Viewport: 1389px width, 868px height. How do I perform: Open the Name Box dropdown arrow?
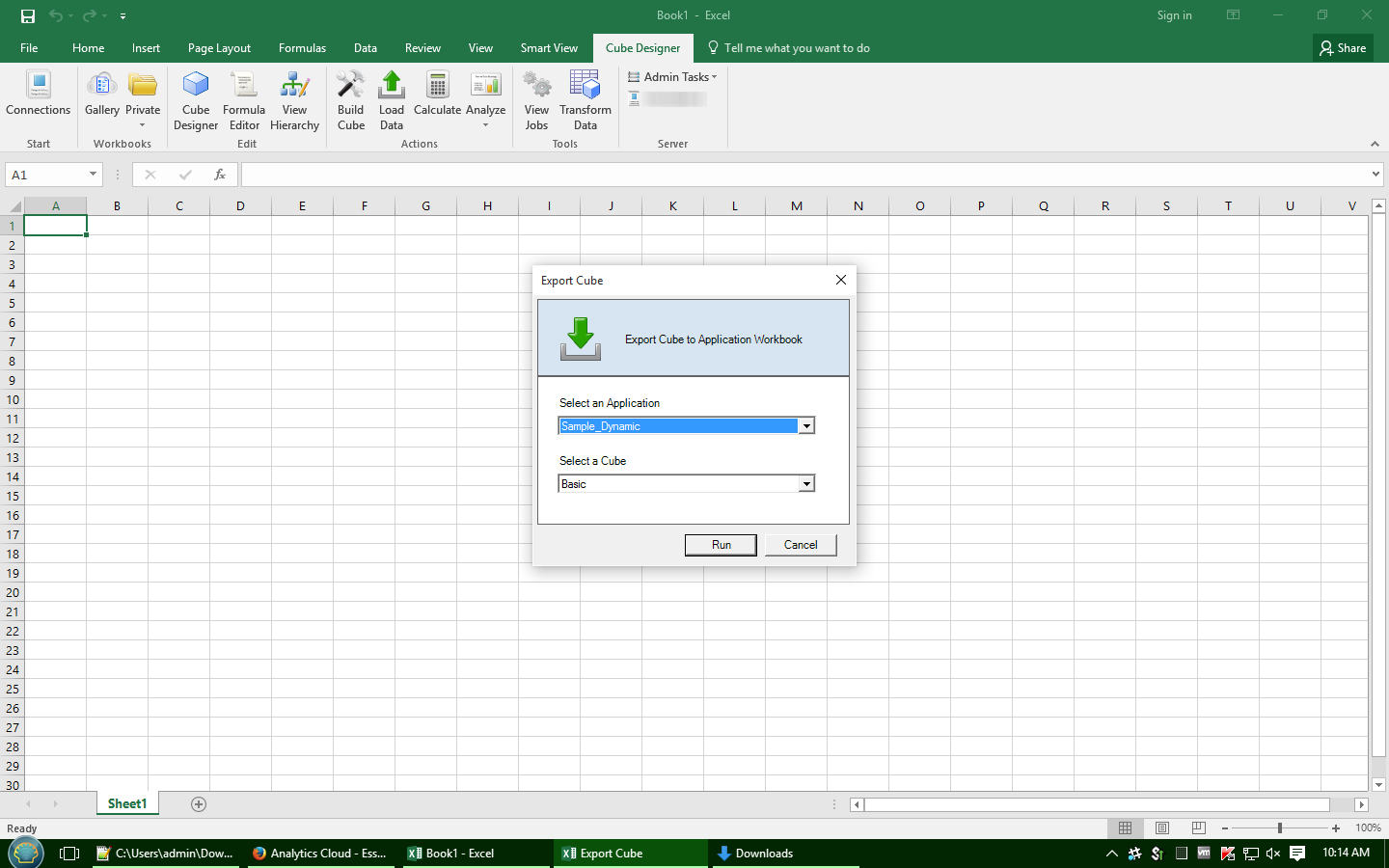(94, 175)
